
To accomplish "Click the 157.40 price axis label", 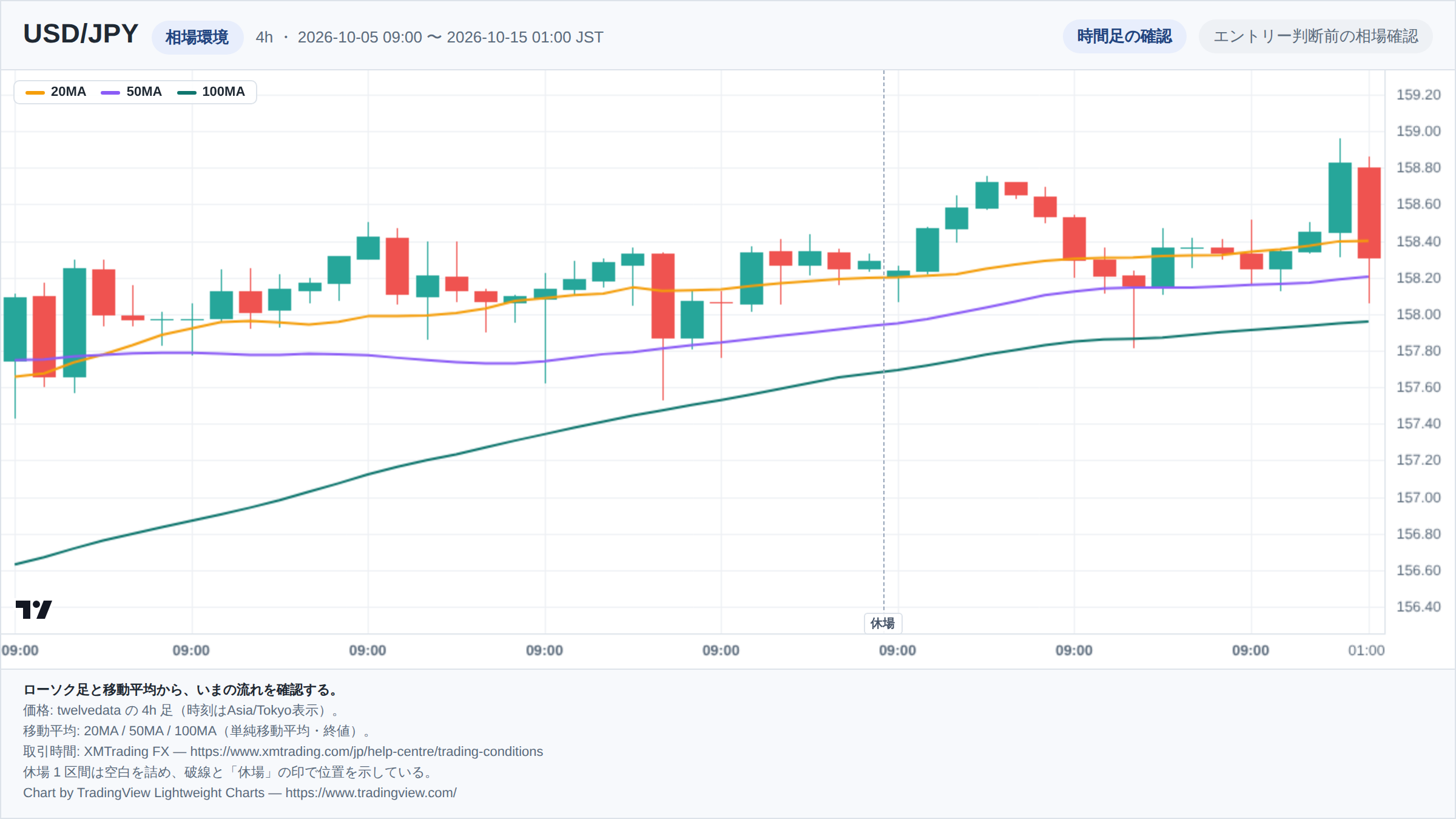I will point(1418,423).
